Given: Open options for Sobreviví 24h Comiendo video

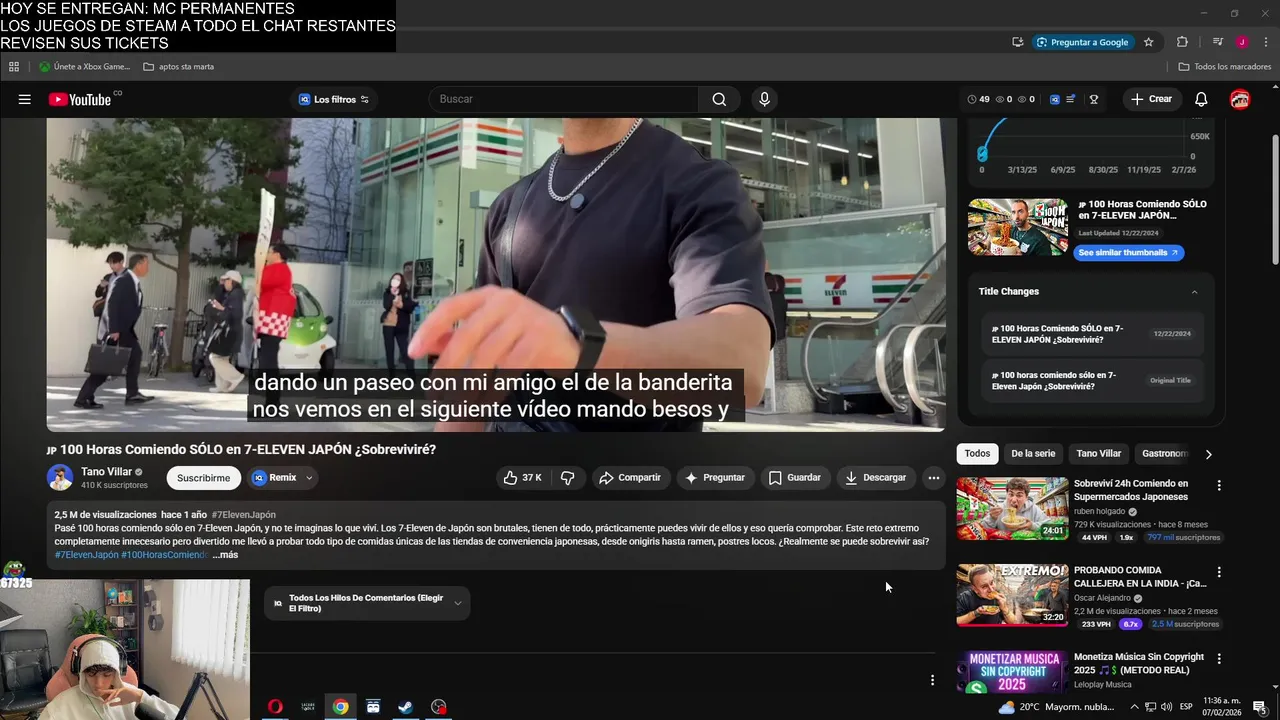Looking at the screenshot, I should 1219,485.
